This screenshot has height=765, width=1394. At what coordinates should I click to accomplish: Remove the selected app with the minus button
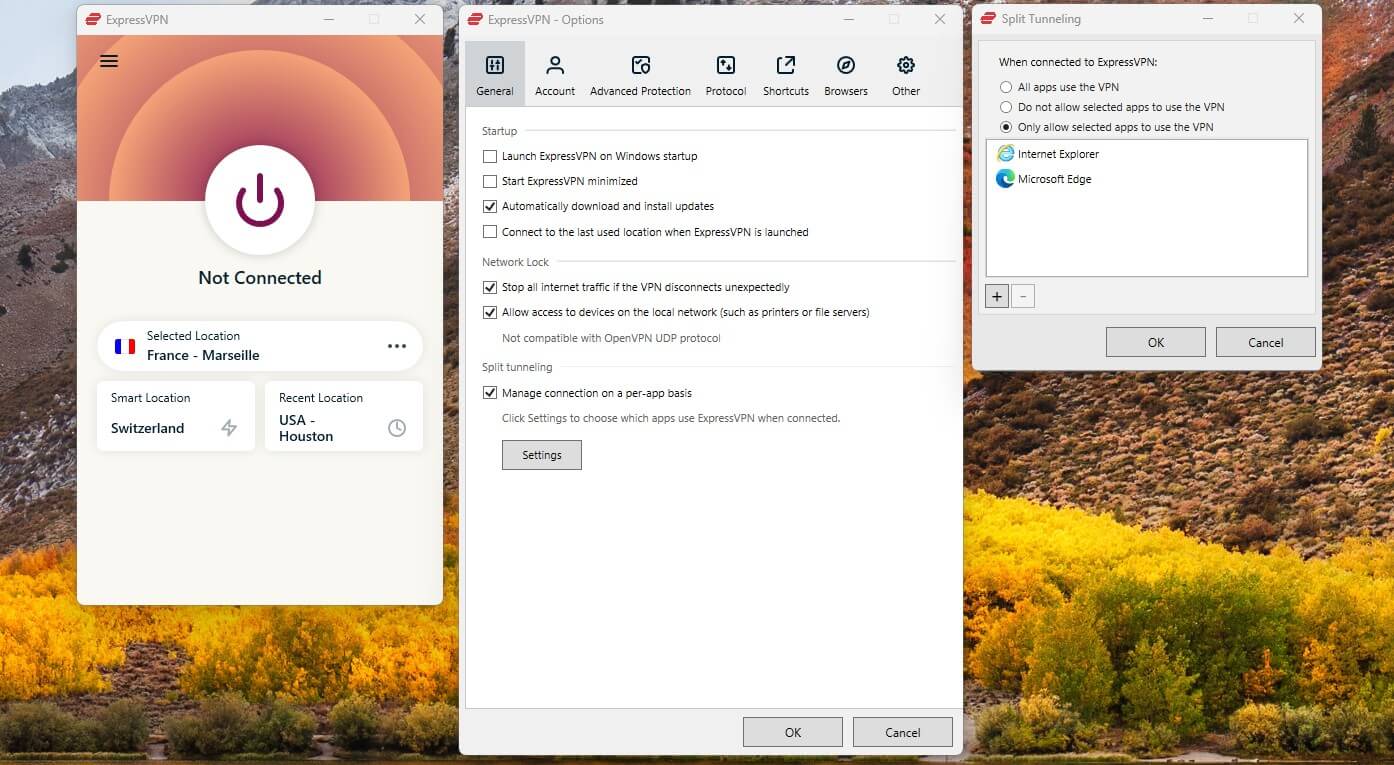click(1022, 296)
